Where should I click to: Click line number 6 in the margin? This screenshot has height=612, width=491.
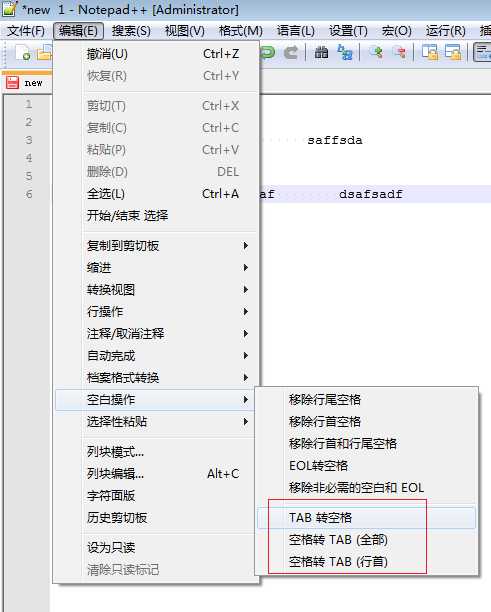(x=29, y=194)
